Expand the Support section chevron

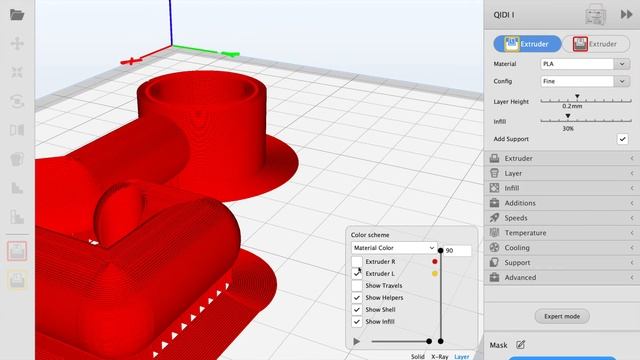click(x=632, y=262)
